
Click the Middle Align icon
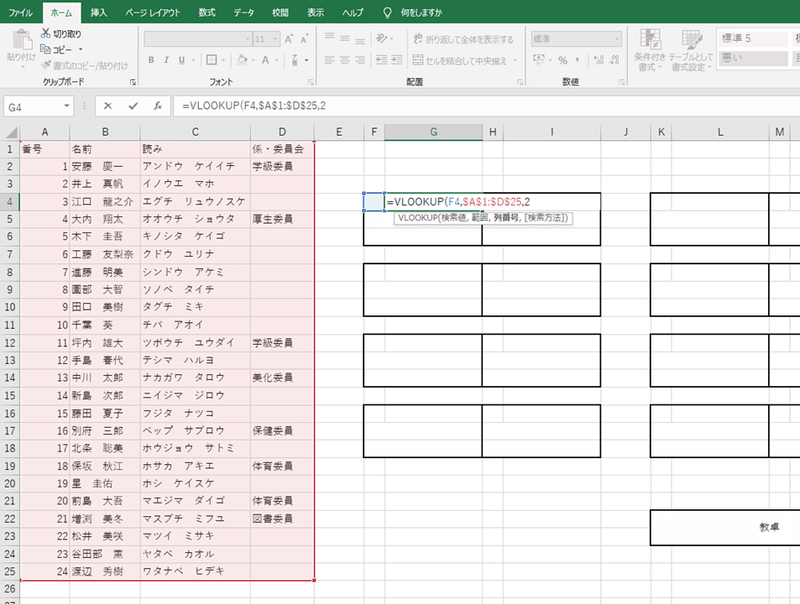pos(345,38)
